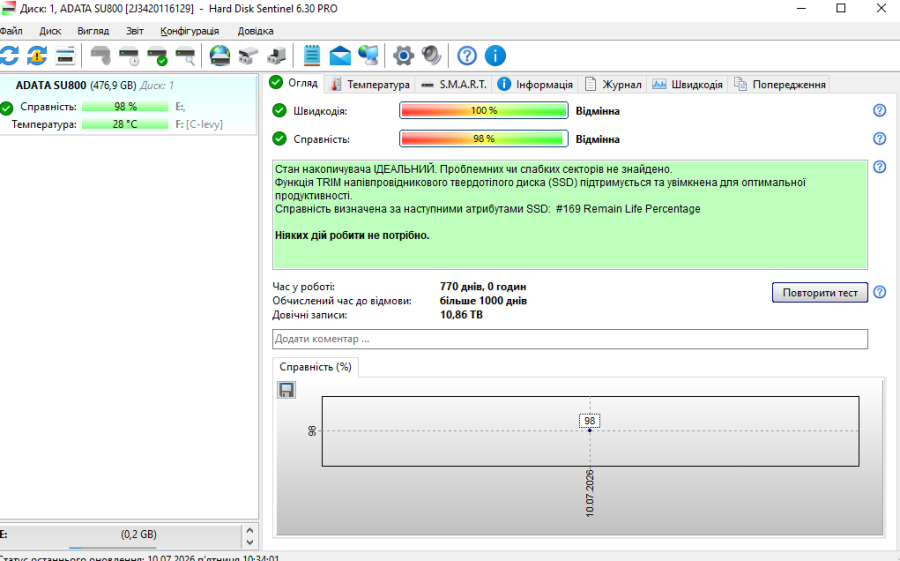Click the Повторити тест button
Image resolution: width=900 pixels, height=561 pixels.
pos(820,292)
